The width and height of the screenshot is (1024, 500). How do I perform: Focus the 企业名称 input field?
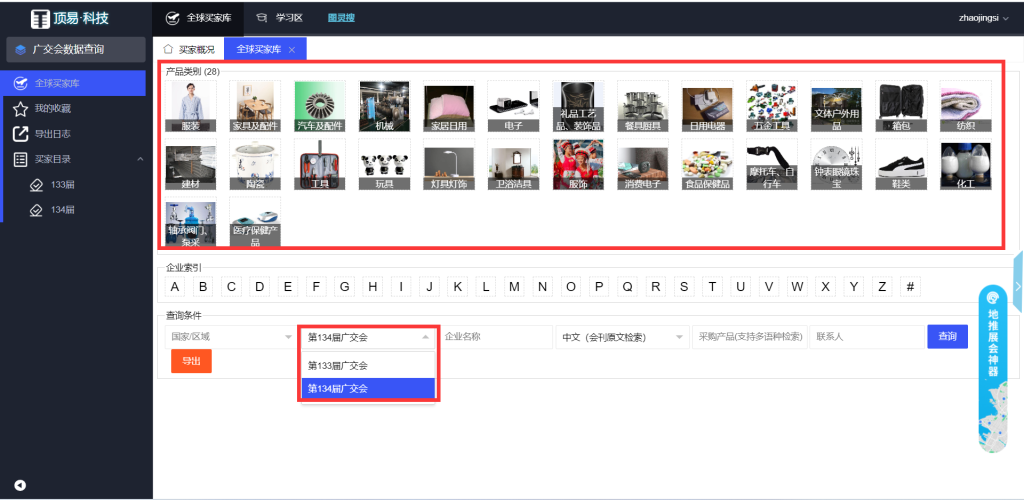point(494,337)
